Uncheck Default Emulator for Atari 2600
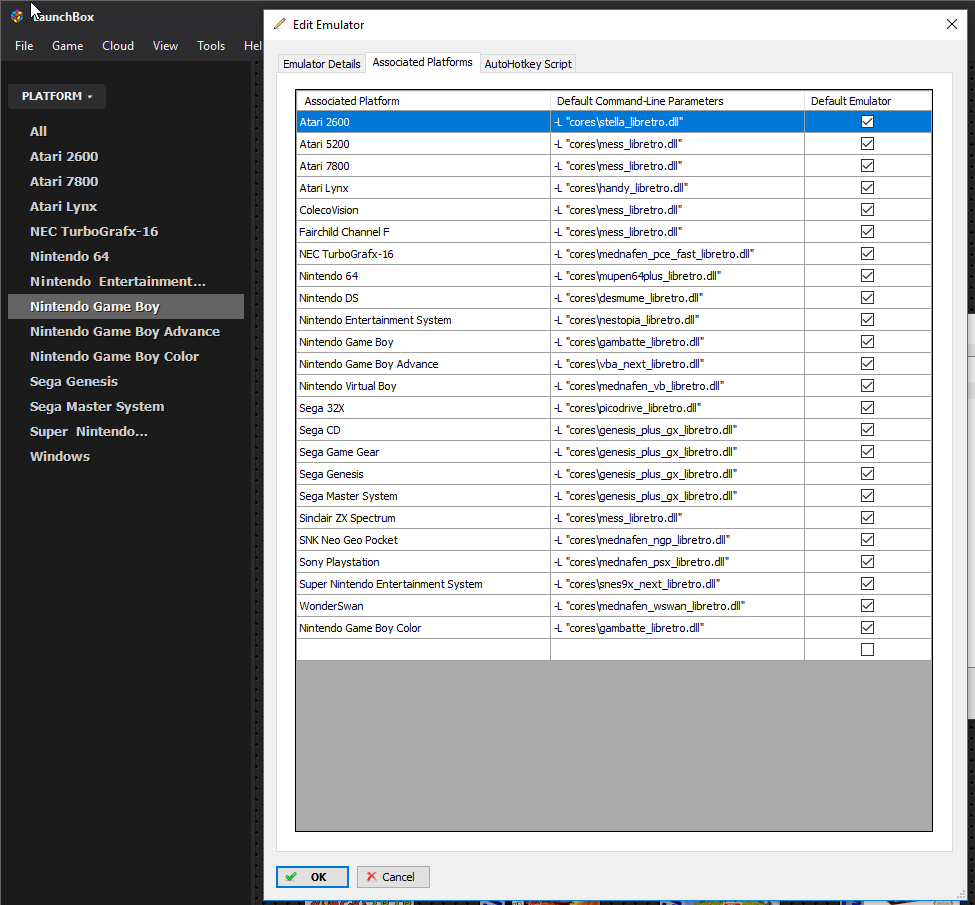Image resolution: width=975 pixels, height=905 pixels. (867, 122)
